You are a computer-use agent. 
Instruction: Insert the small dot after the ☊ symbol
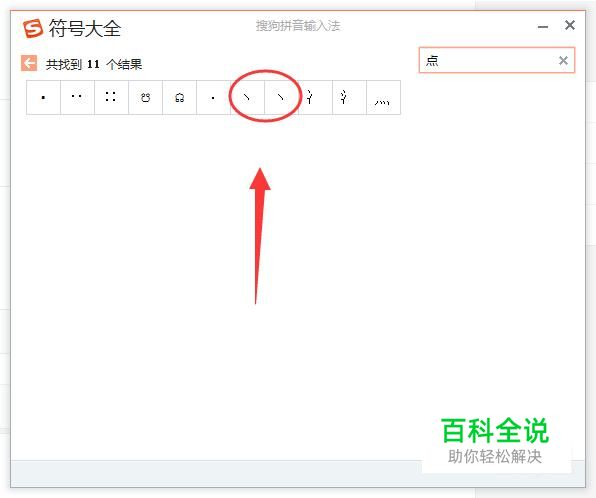214,97
